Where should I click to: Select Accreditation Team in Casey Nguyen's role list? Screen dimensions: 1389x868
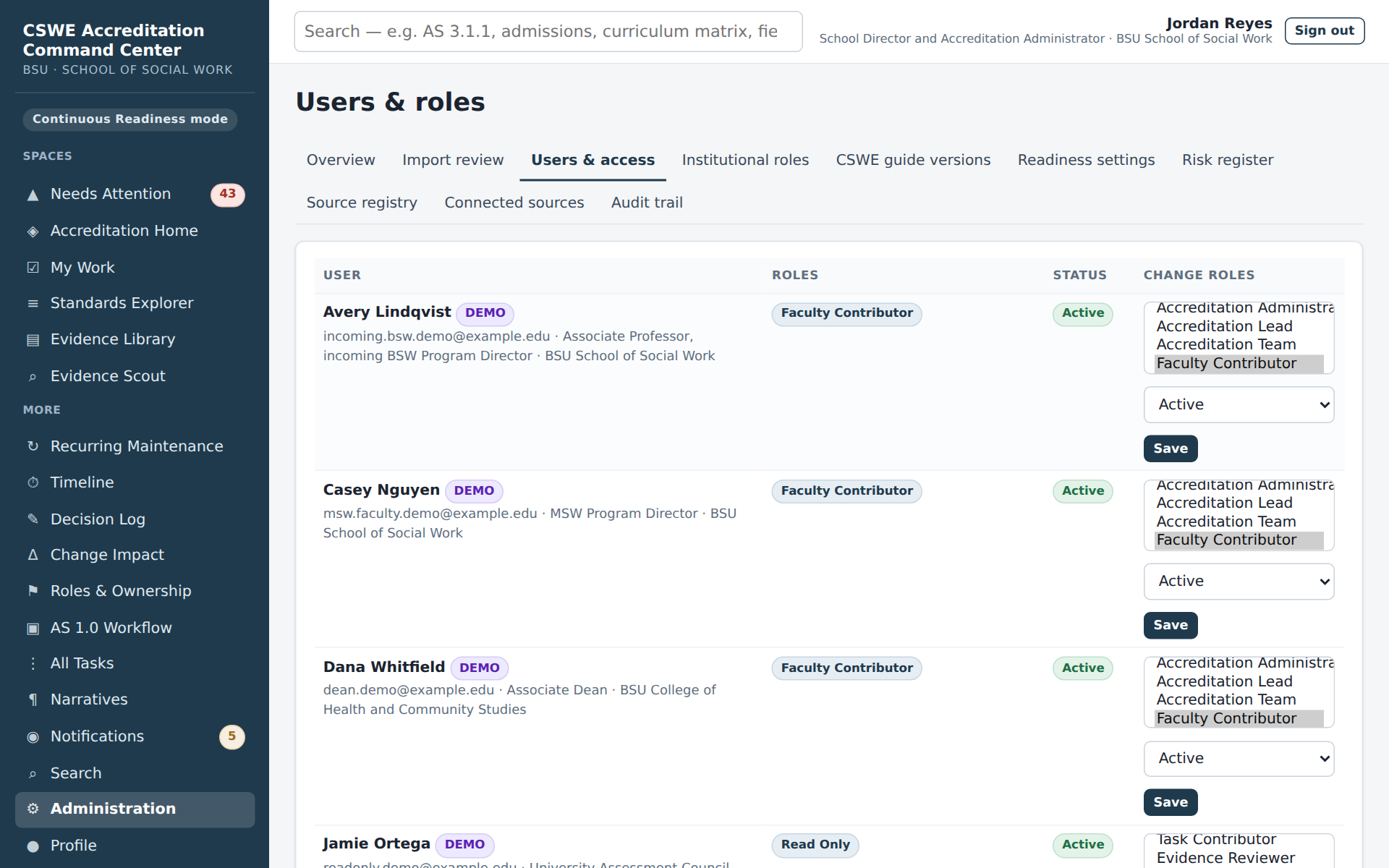point(1239,522)
